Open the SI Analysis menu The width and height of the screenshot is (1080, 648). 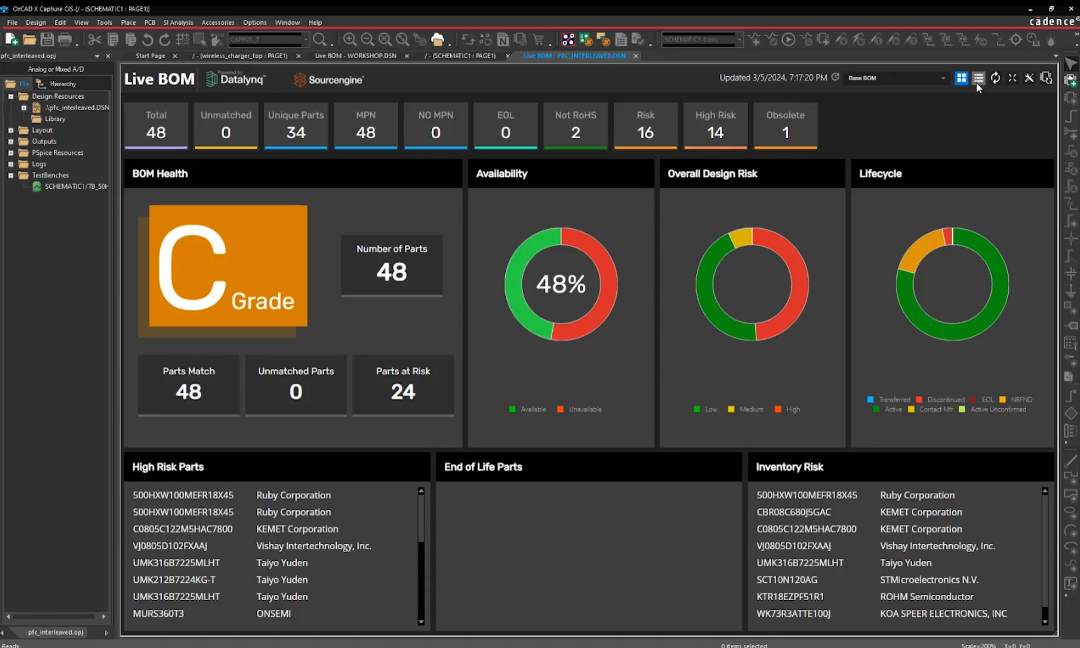[178, 22]
